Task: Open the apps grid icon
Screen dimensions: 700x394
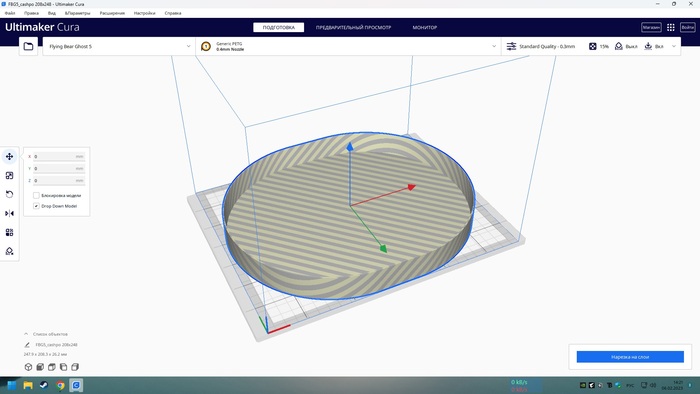Action: pyautogui.click(x=671, y=27)
